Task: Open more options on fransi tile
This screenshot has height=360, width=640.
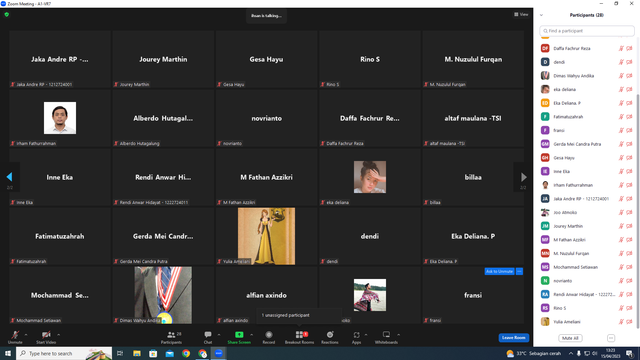Action: pos(519,271)
